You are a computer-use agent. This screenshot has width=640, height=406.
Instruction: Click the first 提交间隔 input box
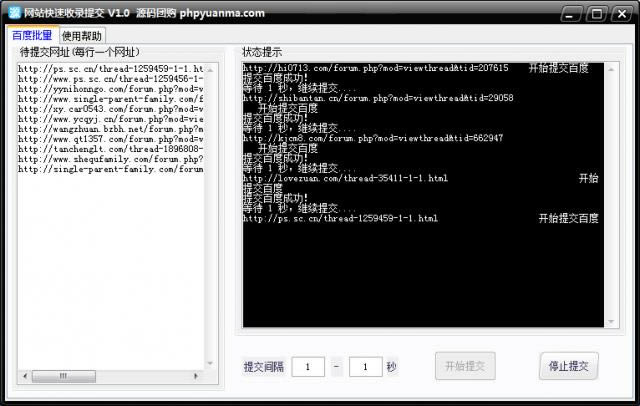tap(309, 367)
